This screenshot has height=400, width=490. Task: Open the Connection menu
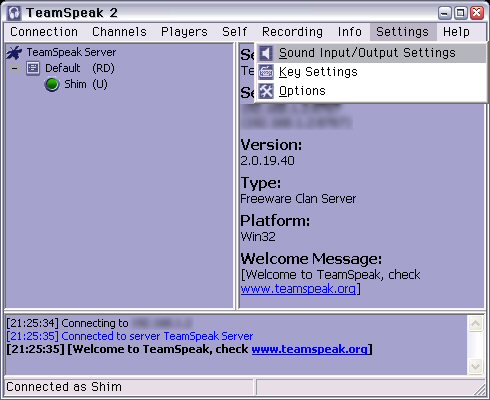[44, 32]
